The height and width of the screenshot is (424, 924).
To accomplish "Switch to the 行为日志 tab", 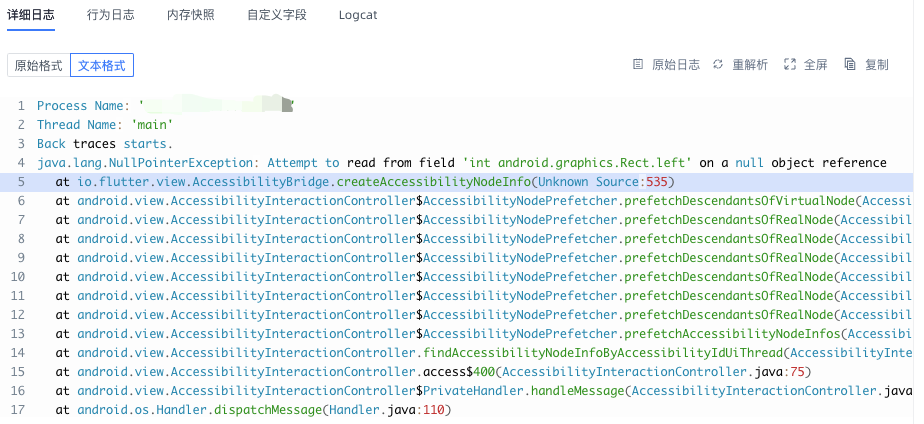I will (x=111, y=15).
